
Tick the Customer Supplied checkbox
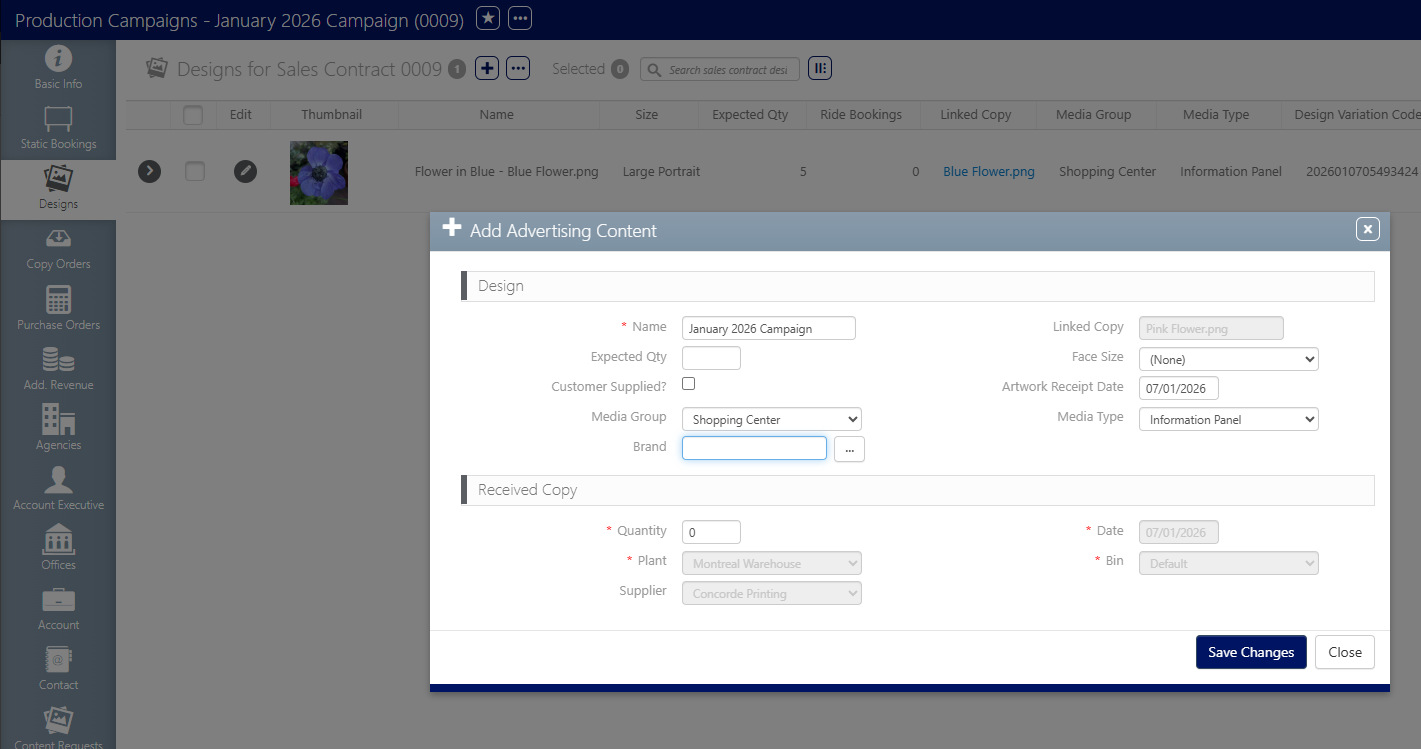688,384
